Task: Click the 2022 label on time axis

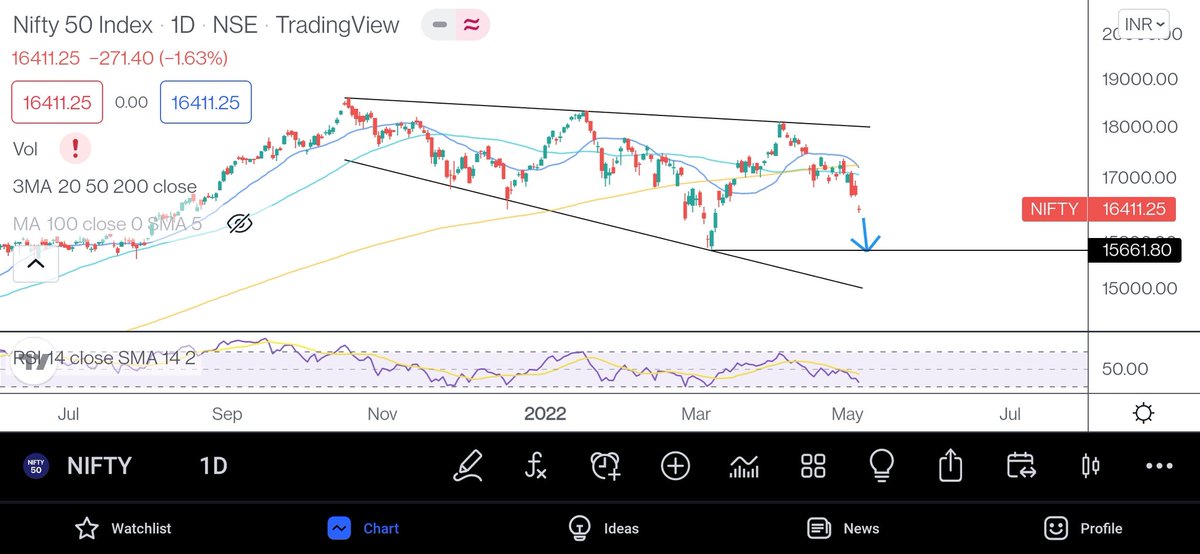Action: click(x=545, y=414)
